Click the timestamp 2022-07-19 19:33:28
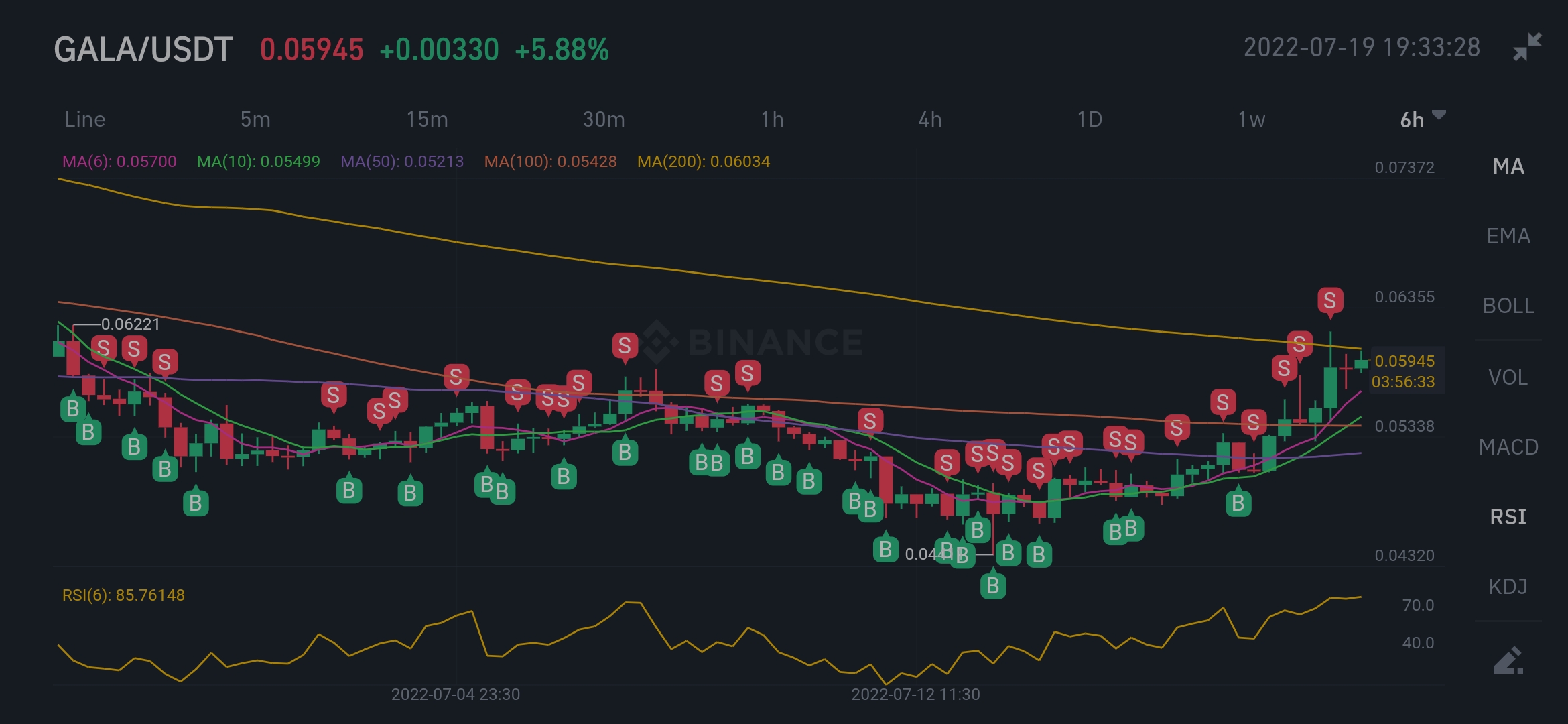This screenshot has width=1568, height=724. point(1362,47)
